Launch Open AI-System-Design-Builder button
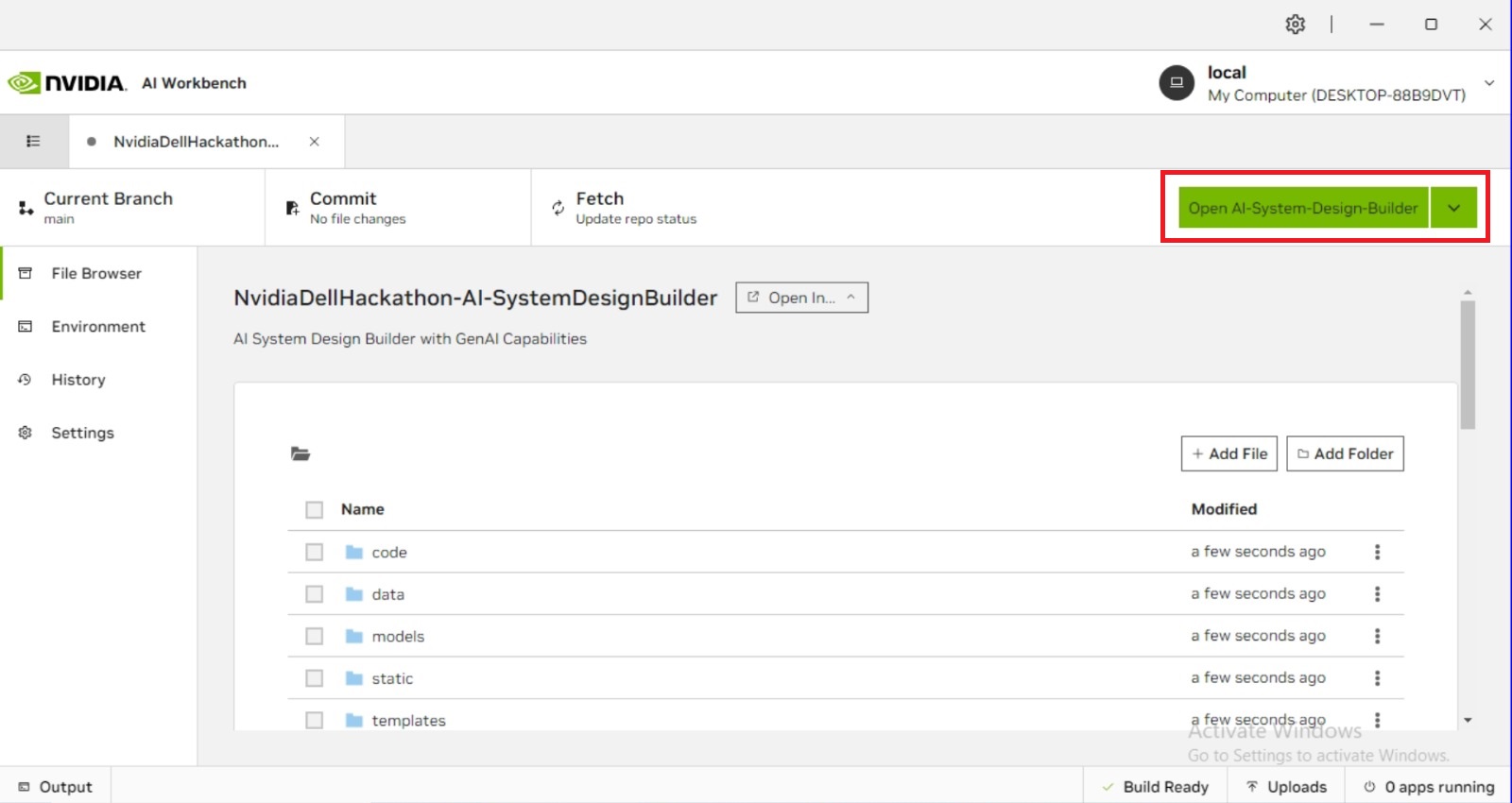Image resolution: width=1512 pixels, height=803 pixels. 1303,208
